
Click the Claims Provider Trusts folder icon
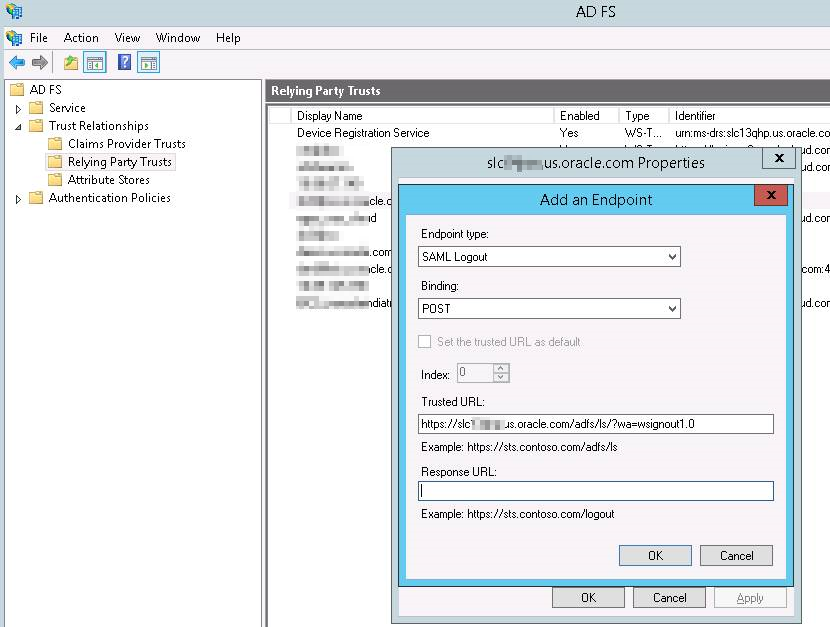click(55, 144)
